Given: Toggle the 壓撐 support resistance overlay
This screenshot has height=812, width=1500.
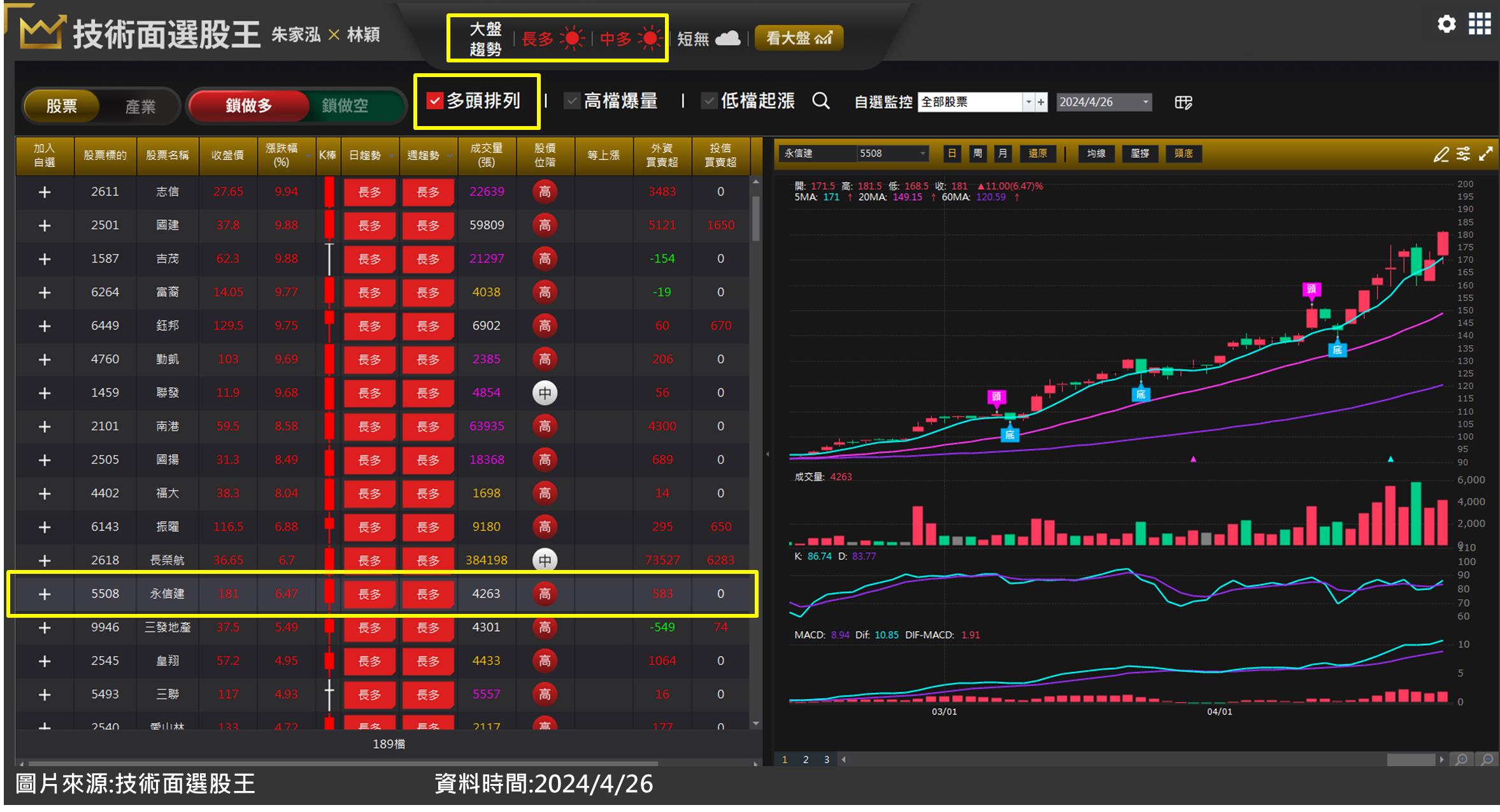Looking at the screenshot, I should click(x=1139, y=153).
